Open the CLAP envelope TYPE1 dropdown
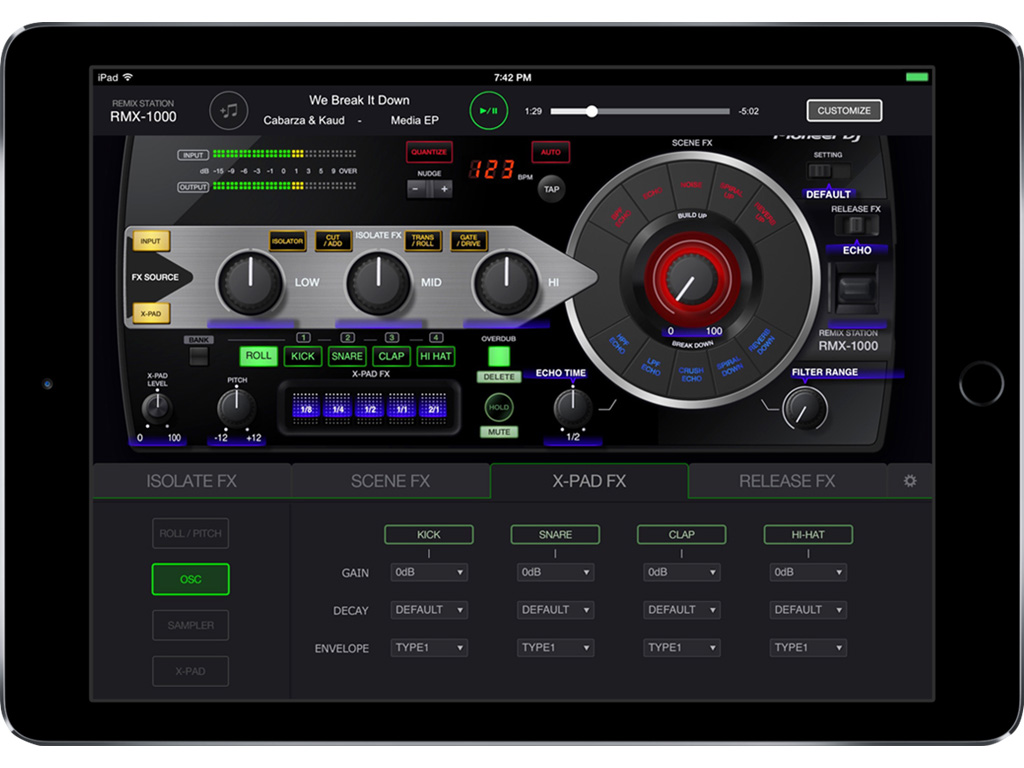 (681, 647)
